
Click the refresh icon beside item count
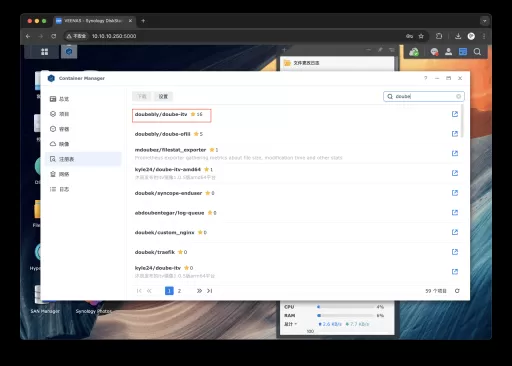coord(457,291)
